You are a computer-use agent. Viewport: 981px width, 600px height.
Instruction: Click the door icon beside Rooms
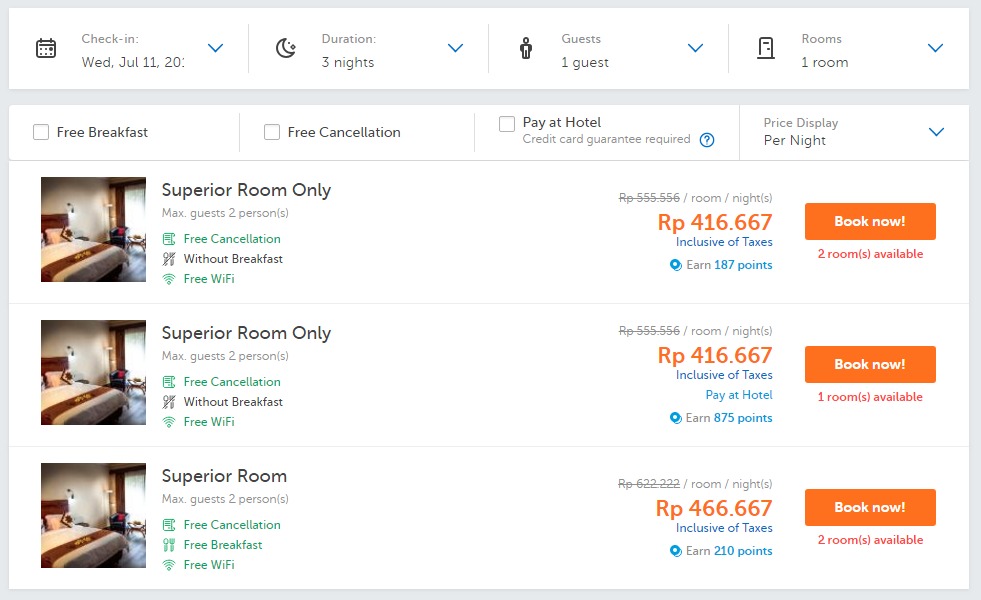click(766, 49)
